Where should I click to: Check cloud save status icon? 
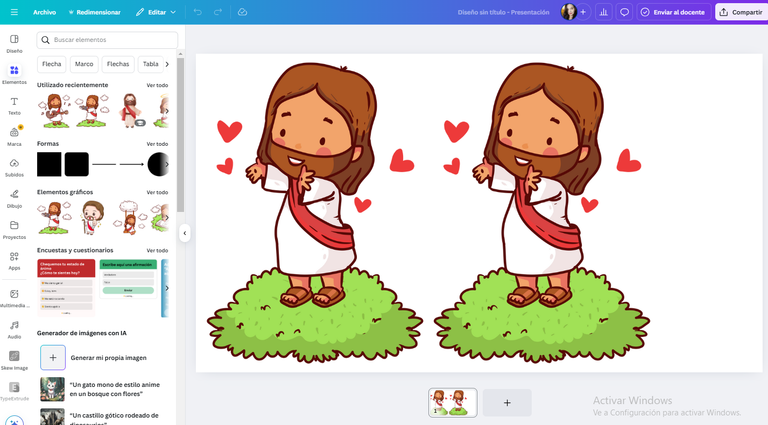pos(242,12)
